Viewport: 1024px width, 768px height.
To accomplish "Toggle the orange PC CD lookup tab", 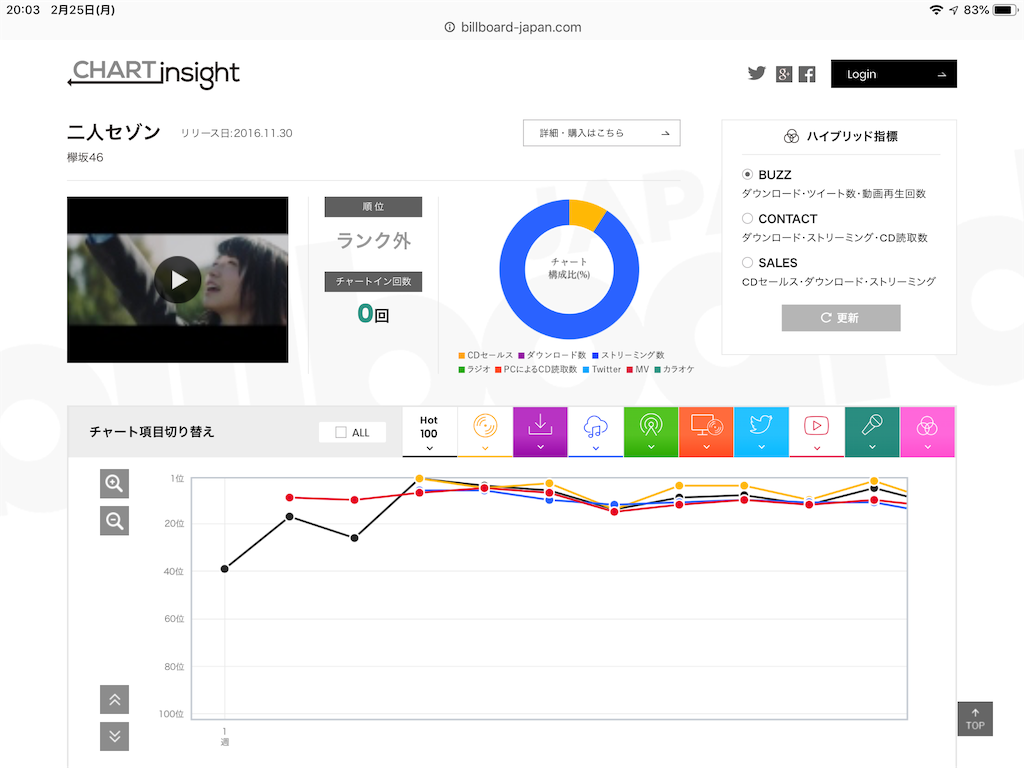I will tap(706, 432).
